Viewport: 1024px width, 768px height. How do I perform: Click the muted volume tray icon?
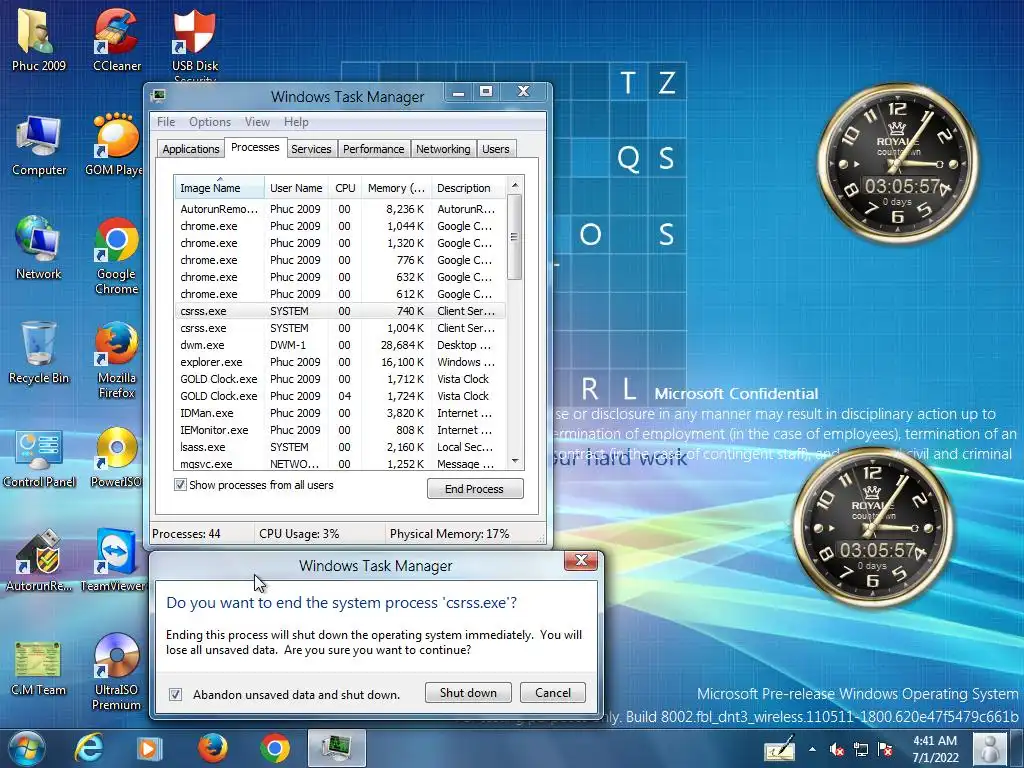coord(836,750)
